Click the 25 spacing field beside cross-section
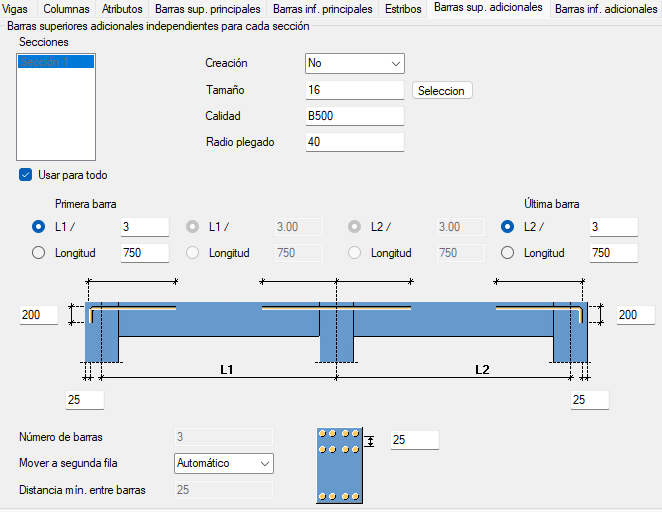 click(x=413, y=440)
